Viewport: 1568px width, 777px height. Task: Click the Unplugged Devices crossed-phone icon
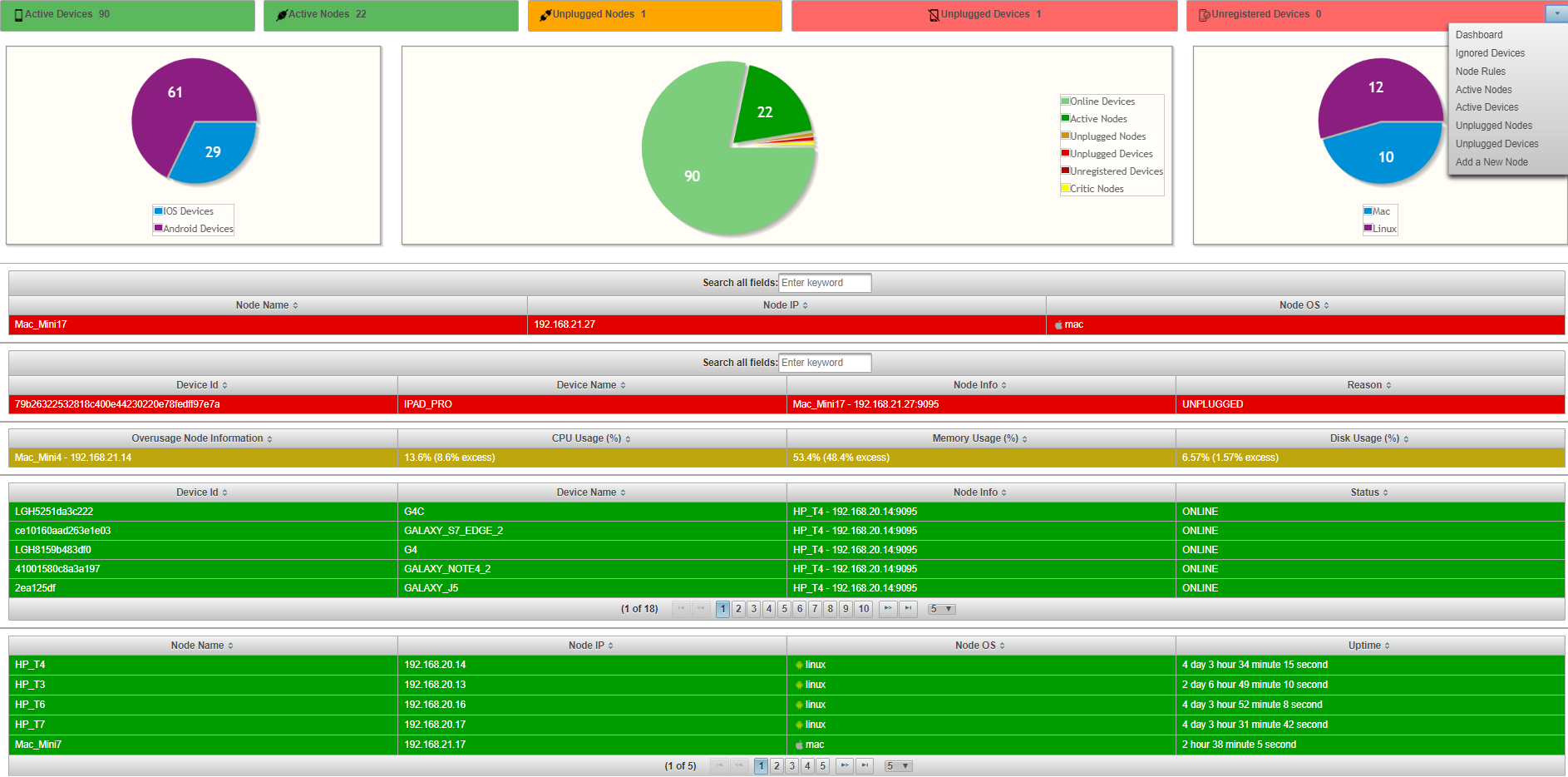click(934, 15)
